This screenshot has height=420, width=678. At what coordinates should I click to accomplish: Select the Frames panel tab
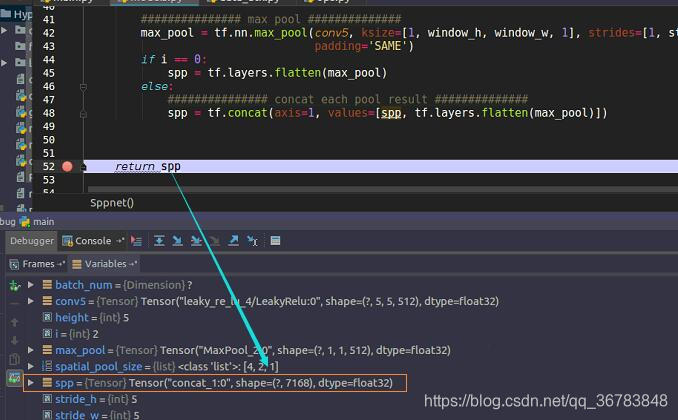(x=38, y=264)
